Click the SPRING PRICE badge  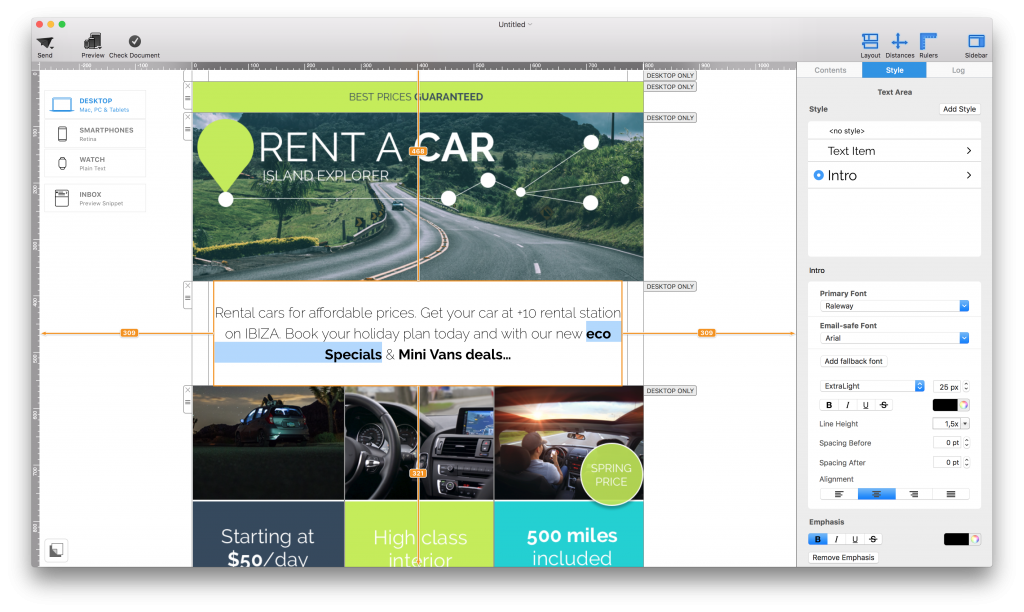pyautogui.click(x=611, y=475)
